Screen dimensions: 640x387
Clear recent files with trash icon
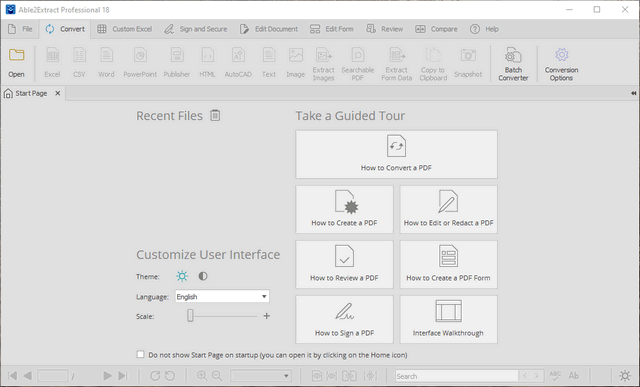point(215,116)
